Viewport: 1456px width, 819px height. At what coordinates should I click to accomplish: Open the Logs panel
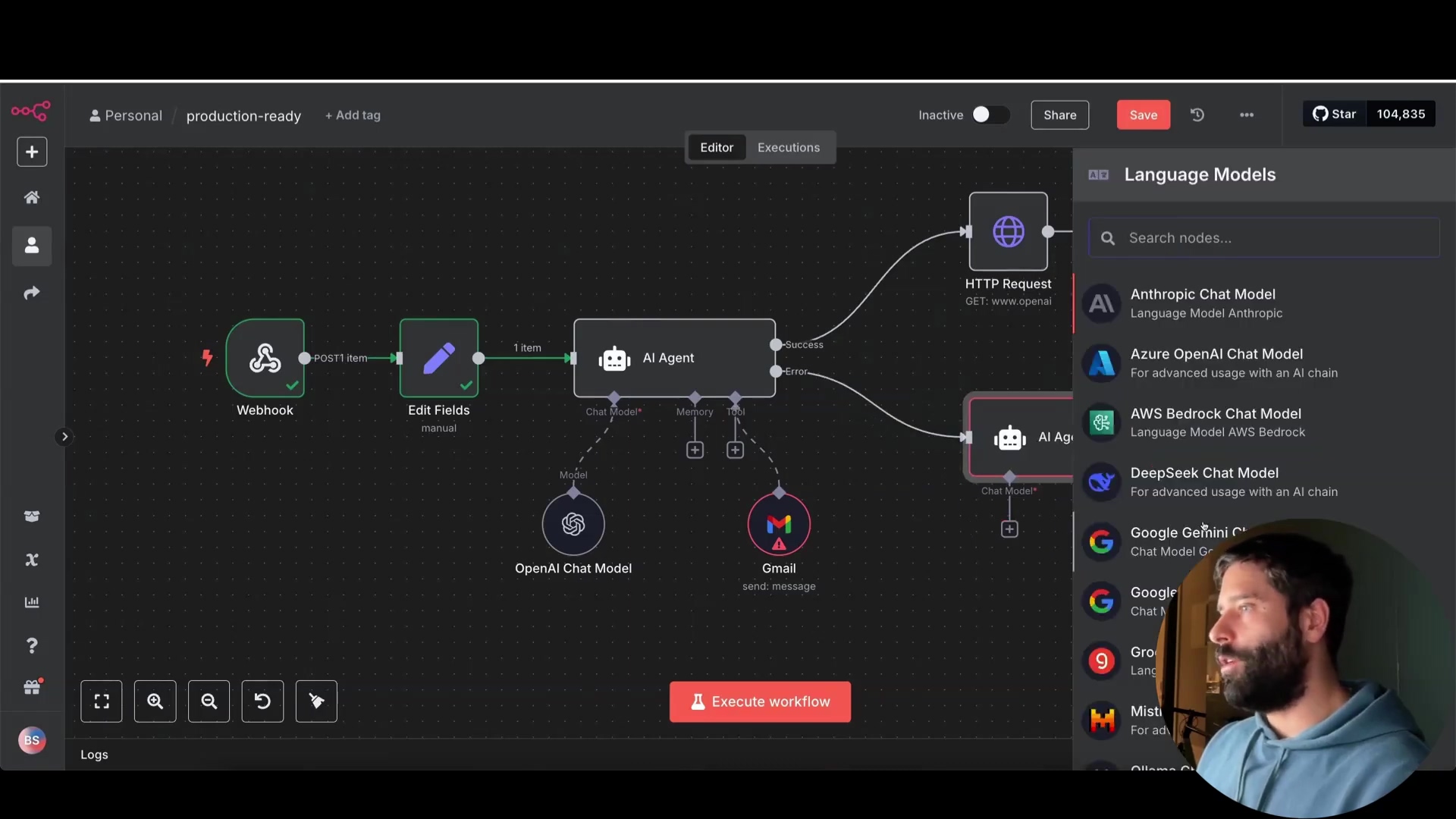coord(94,755)
